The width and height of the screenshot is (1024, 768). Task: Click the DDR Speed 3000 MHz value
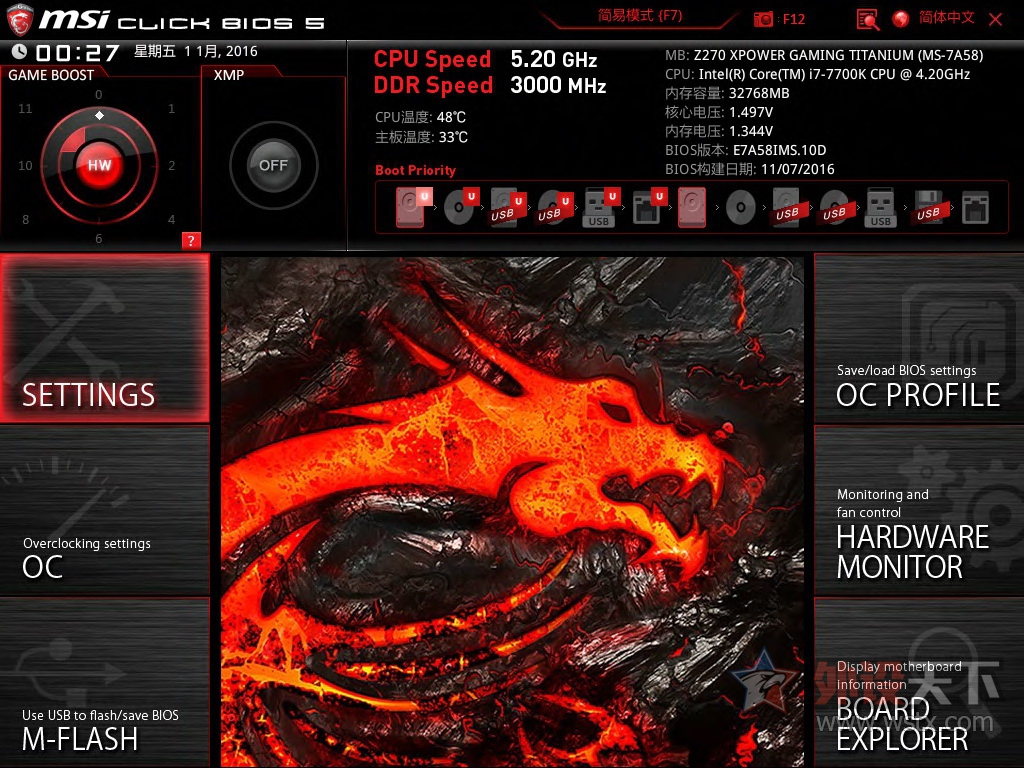click(558, 86)
